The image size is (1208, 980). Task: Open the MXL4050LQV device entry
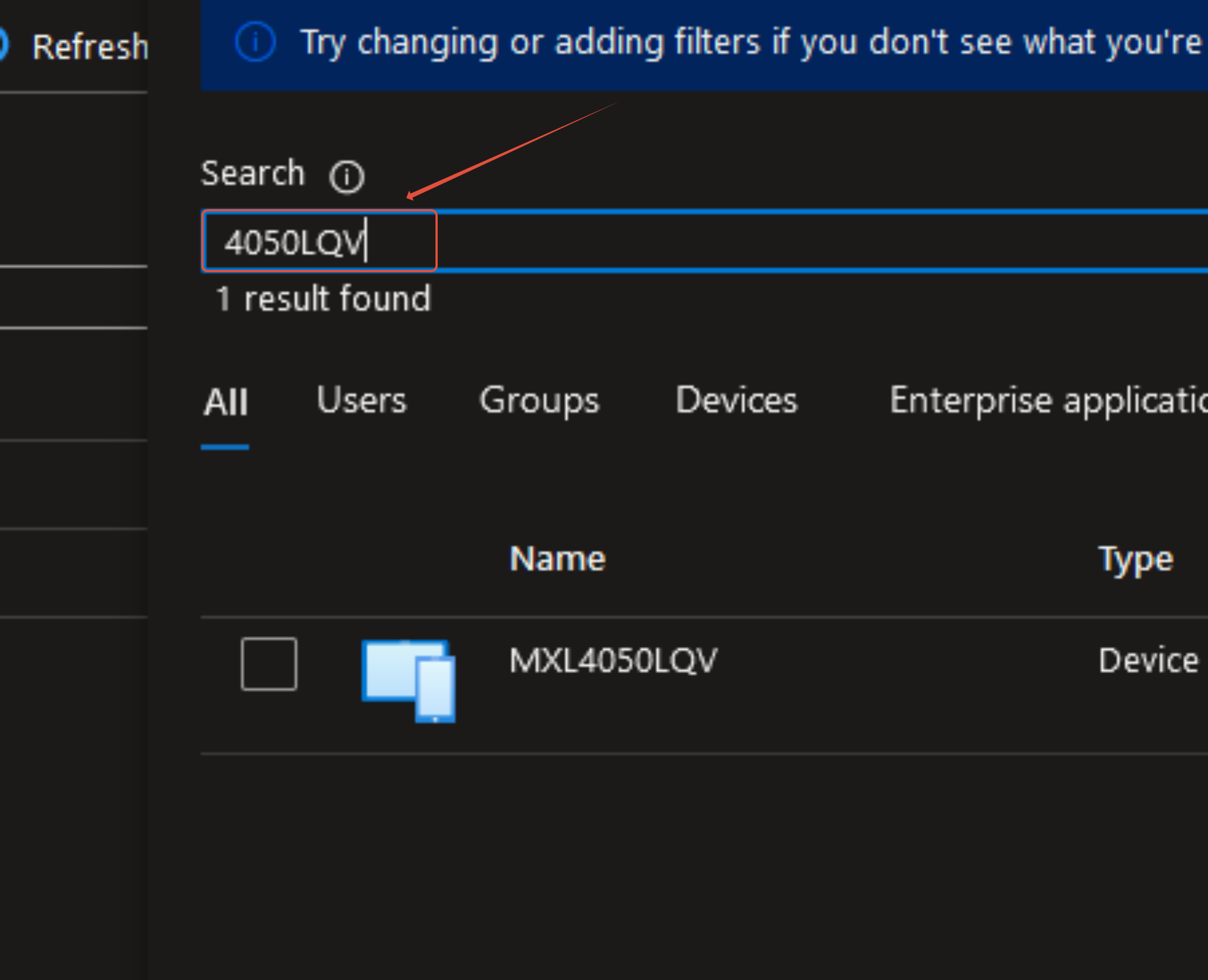613,660
